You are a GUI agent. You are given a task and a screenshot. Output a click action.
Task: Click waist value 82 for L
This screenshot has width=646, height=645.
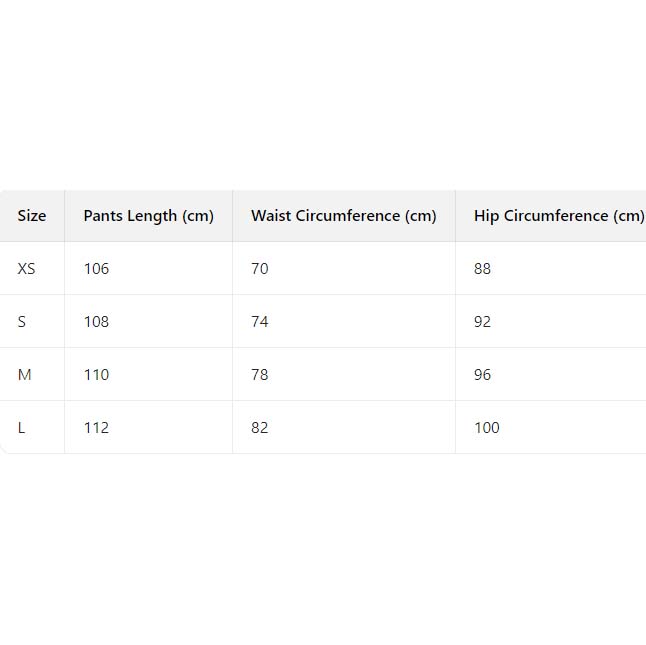point(260,428)
